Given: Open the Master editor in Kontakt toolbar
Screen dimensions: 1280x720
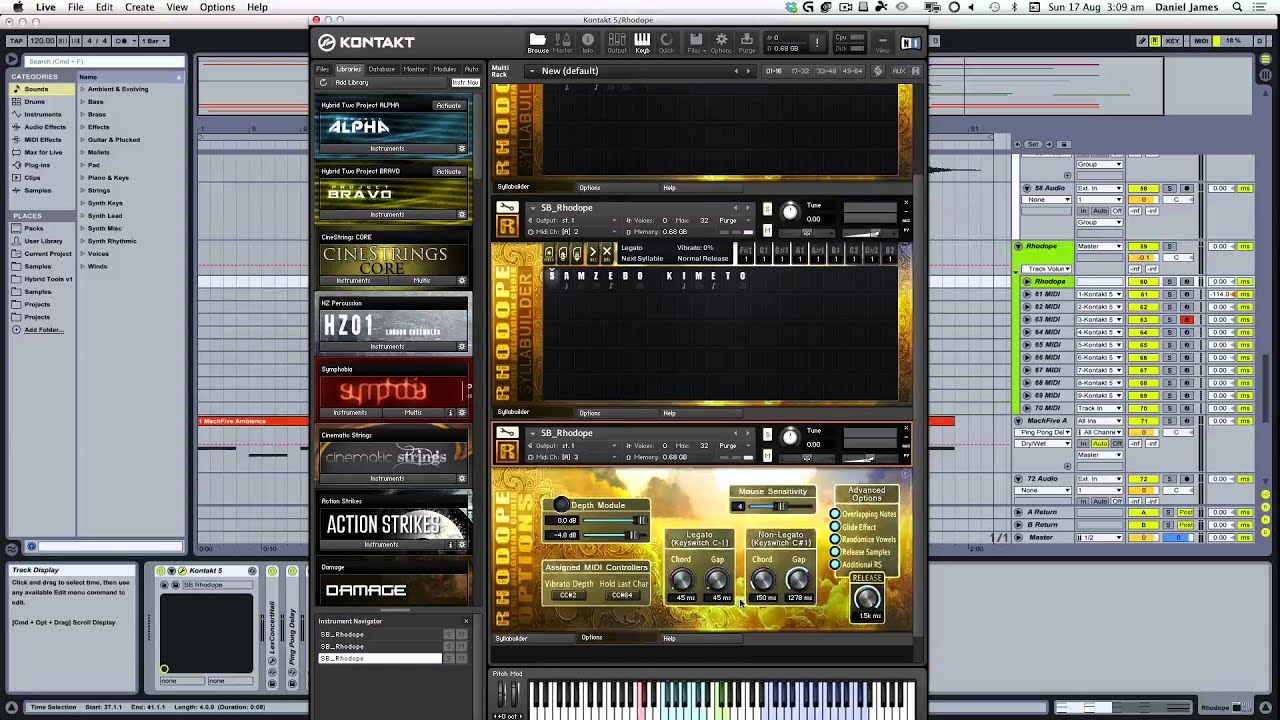Looking at the screenshot, I should click(563, 43).
